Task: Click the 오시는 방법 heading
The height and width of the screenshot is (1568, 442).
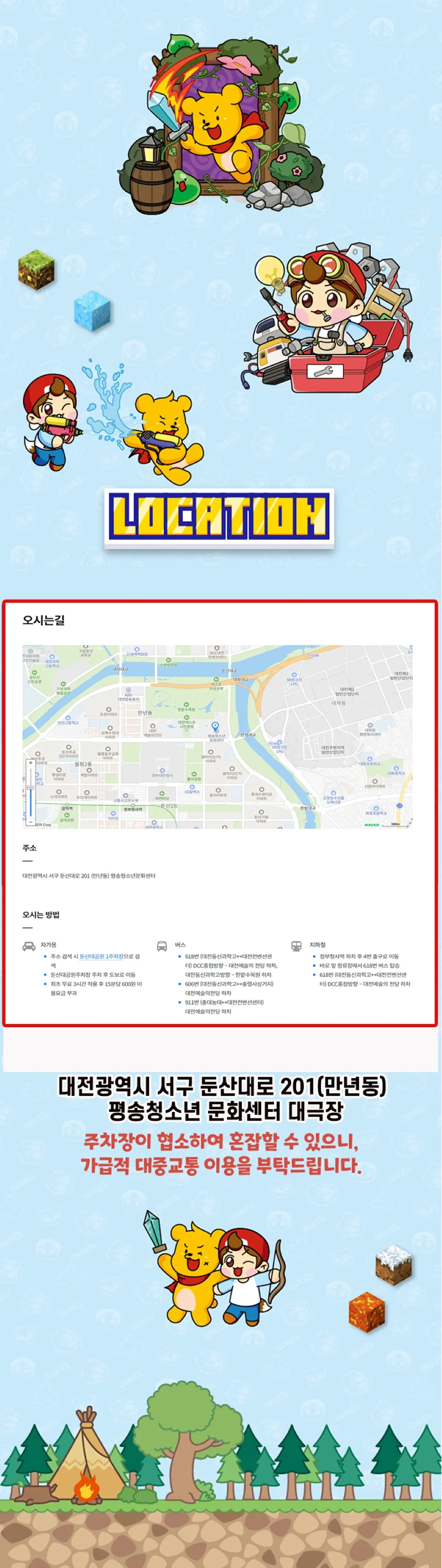Action: [x=41, y=914]
